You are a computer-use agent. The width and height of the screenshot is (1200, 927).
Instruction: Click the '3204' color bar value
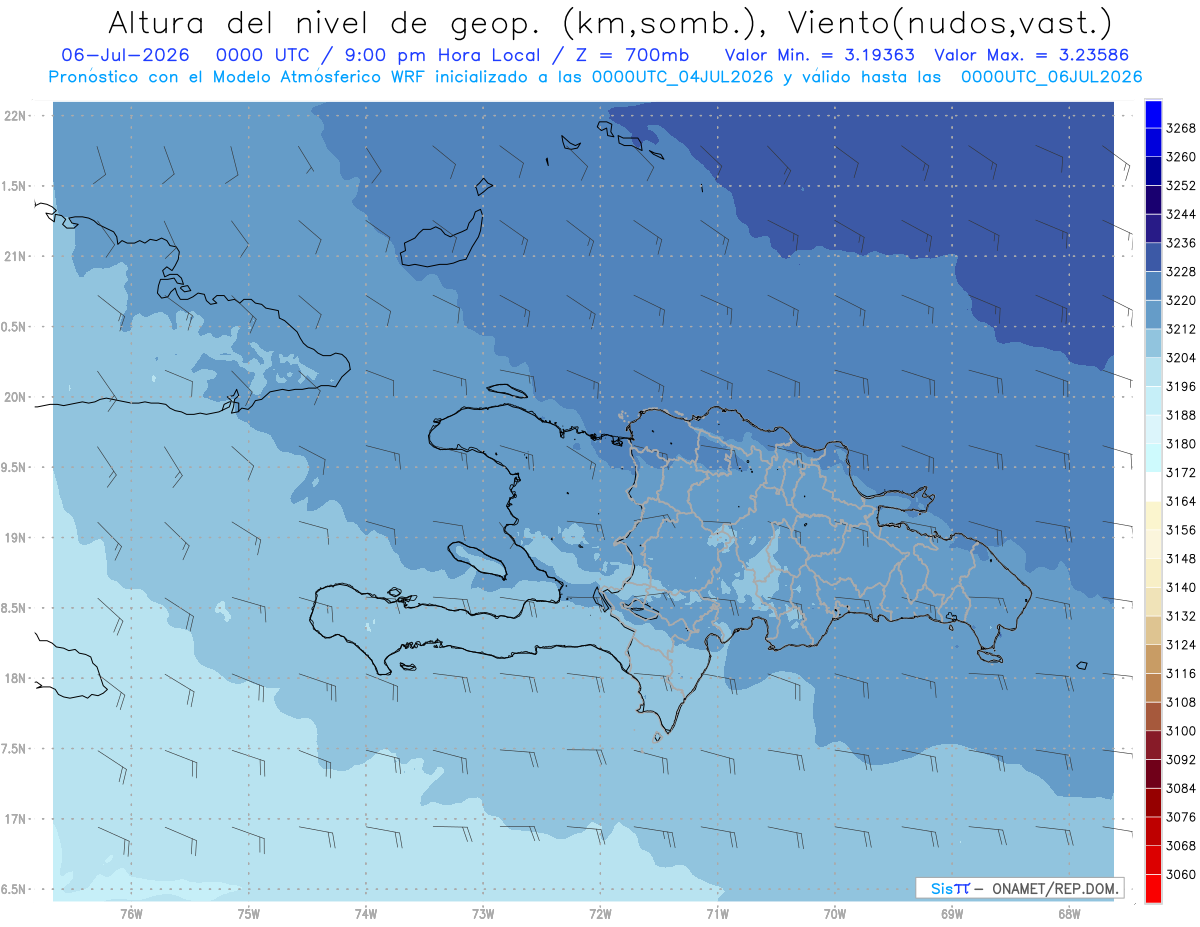(1180, 358)
